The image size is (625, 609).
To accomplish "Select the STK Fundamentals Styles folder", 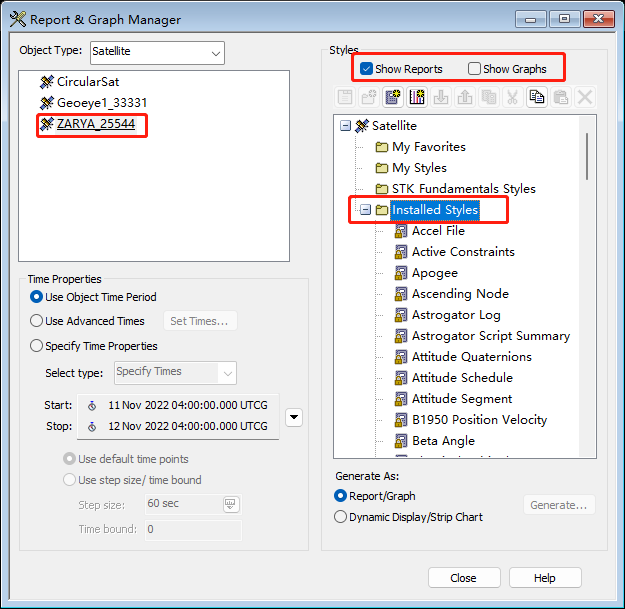I will pyautogui.click(x=463, y=189).
